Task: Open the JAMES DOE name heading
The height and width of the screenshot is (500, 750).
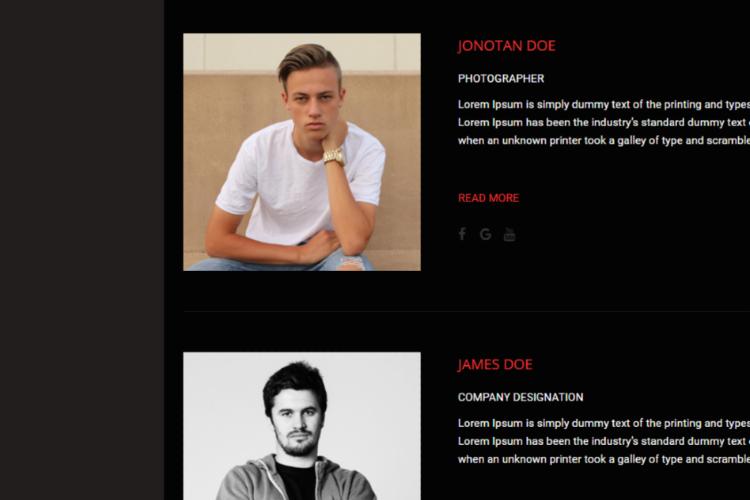Action: [x=495, y=365]
